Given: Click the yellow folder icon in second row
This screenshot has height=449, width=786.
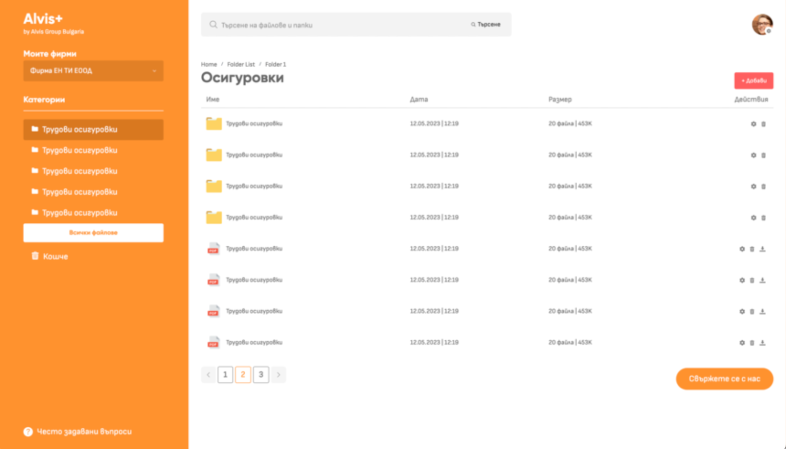Looking at the screenshot, I should tap(214, 155).
